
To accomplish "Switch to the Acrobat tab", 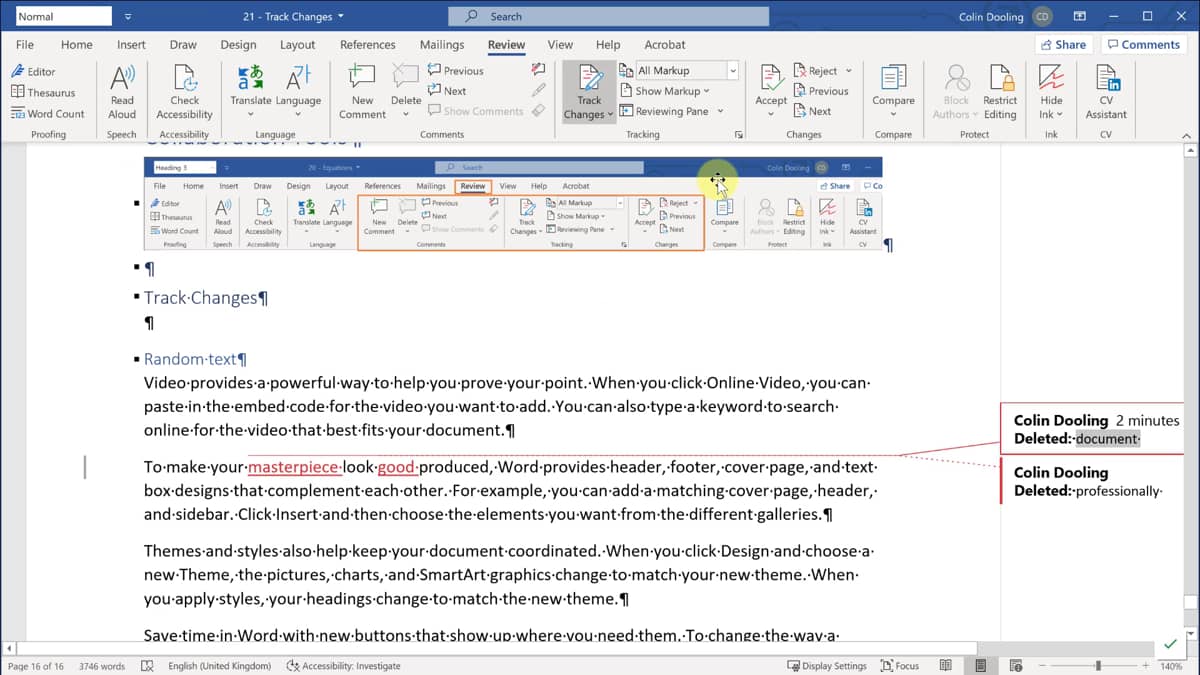I will pos(665,45).
